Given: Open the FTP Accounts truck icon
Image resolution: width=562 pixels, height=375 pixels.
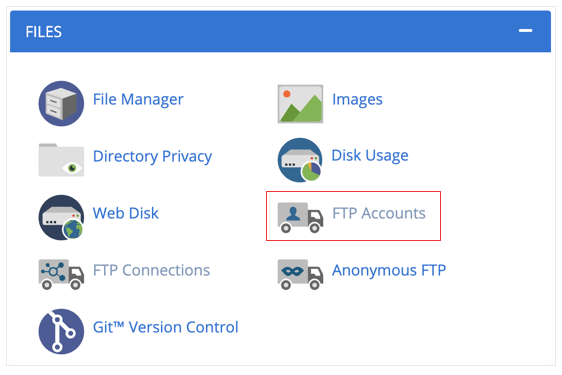Looking at the screenshot, I should [300, 218].
